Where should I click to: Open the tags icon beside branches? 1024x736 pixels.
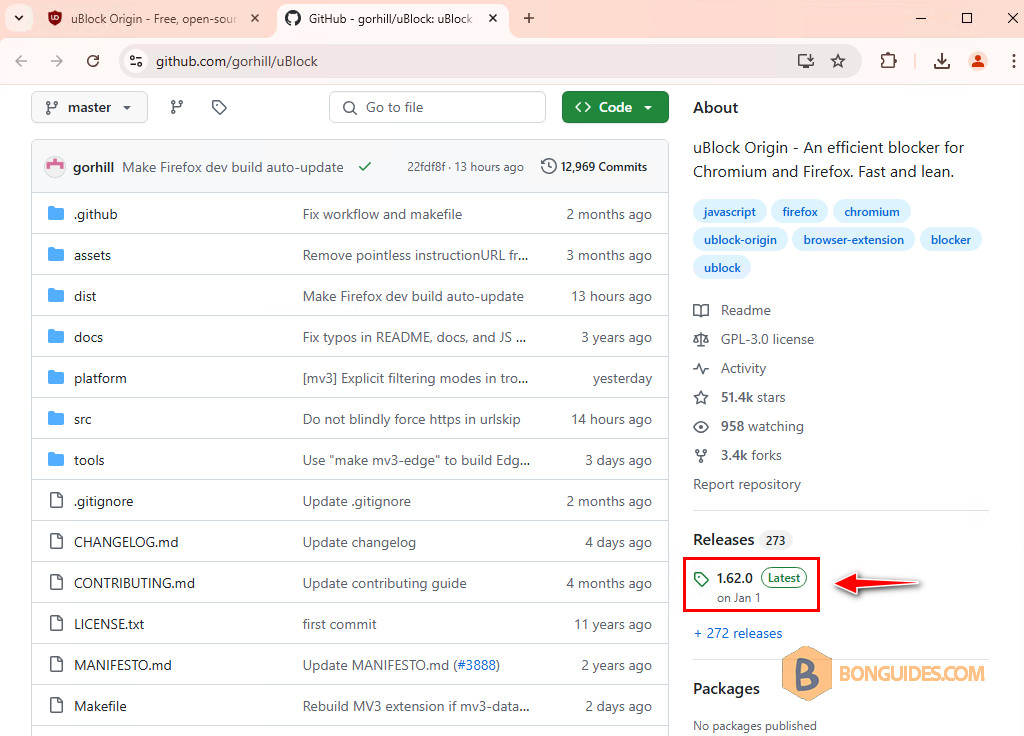(219, 107)
